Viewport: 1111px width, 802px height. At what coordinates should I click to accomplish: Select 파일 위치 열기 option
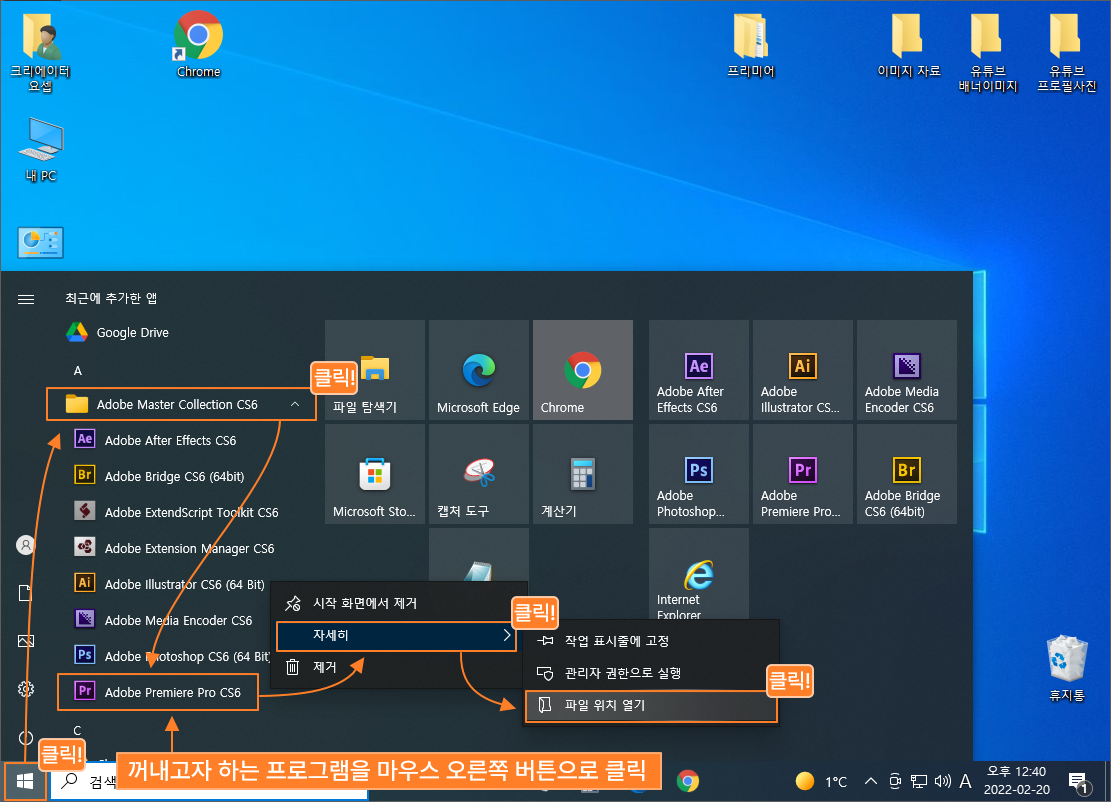pos(650,706)
